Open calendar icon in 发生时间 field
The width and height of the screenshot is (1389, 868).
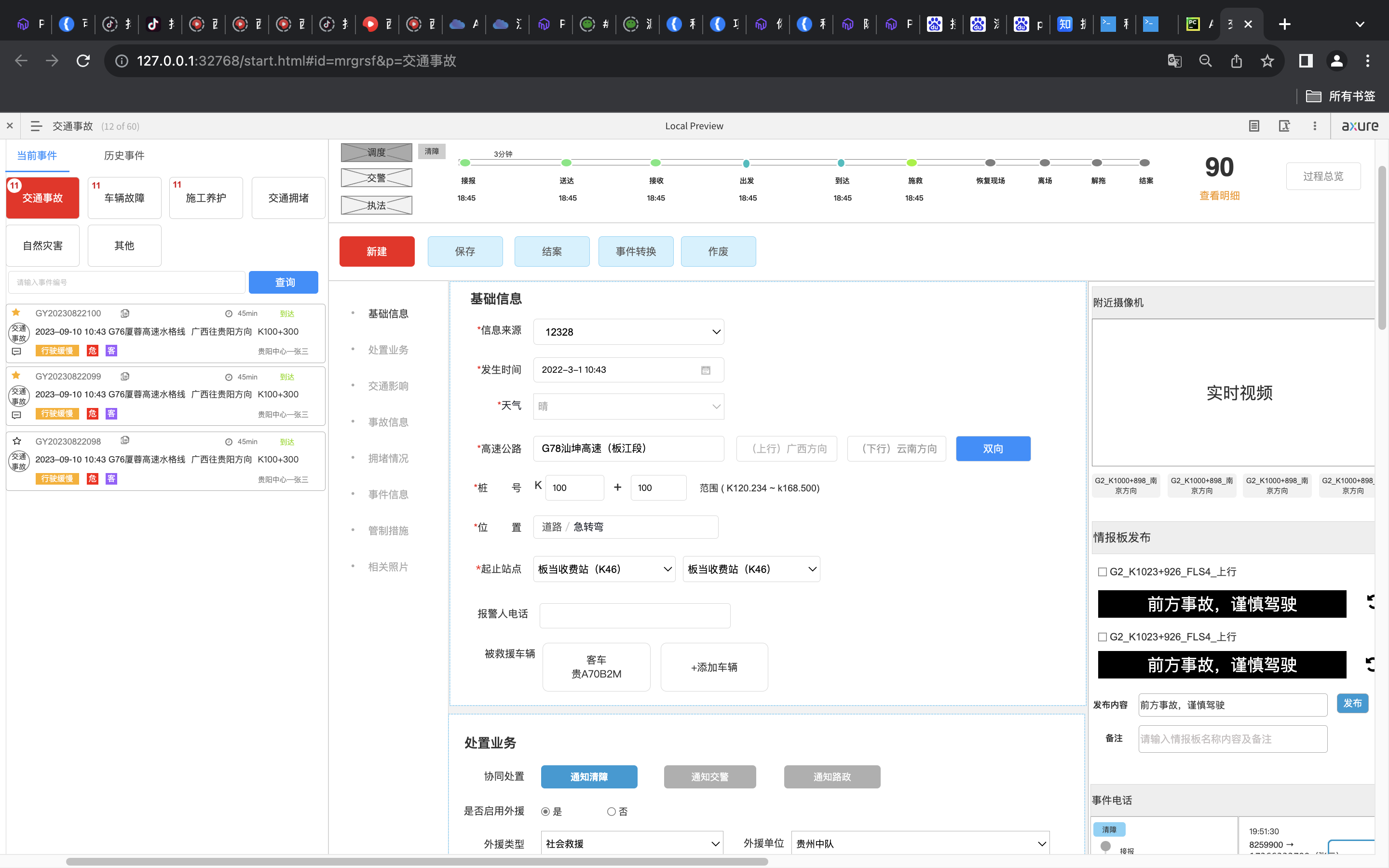pos(706,370)
